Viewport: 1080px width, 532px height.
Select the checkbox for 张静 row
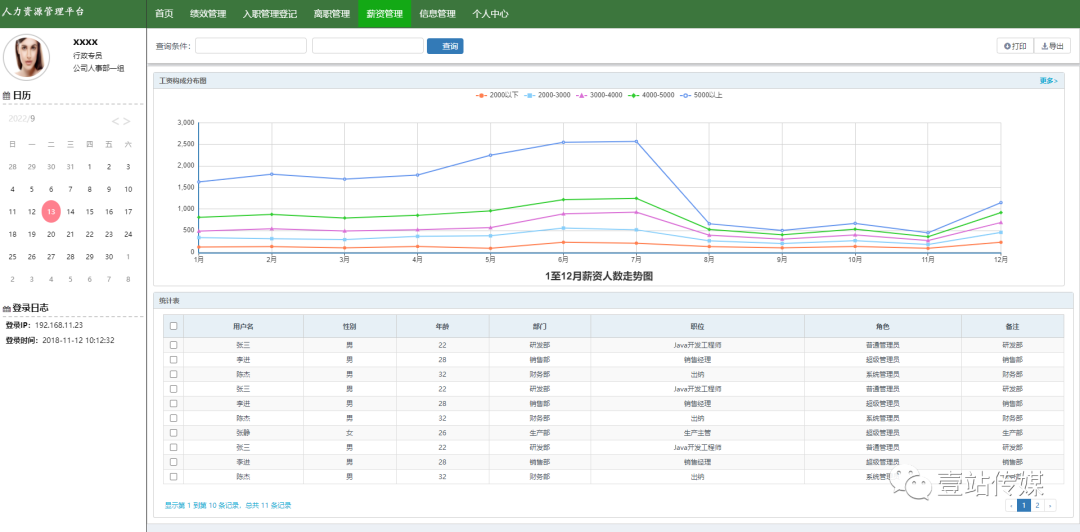174,433
